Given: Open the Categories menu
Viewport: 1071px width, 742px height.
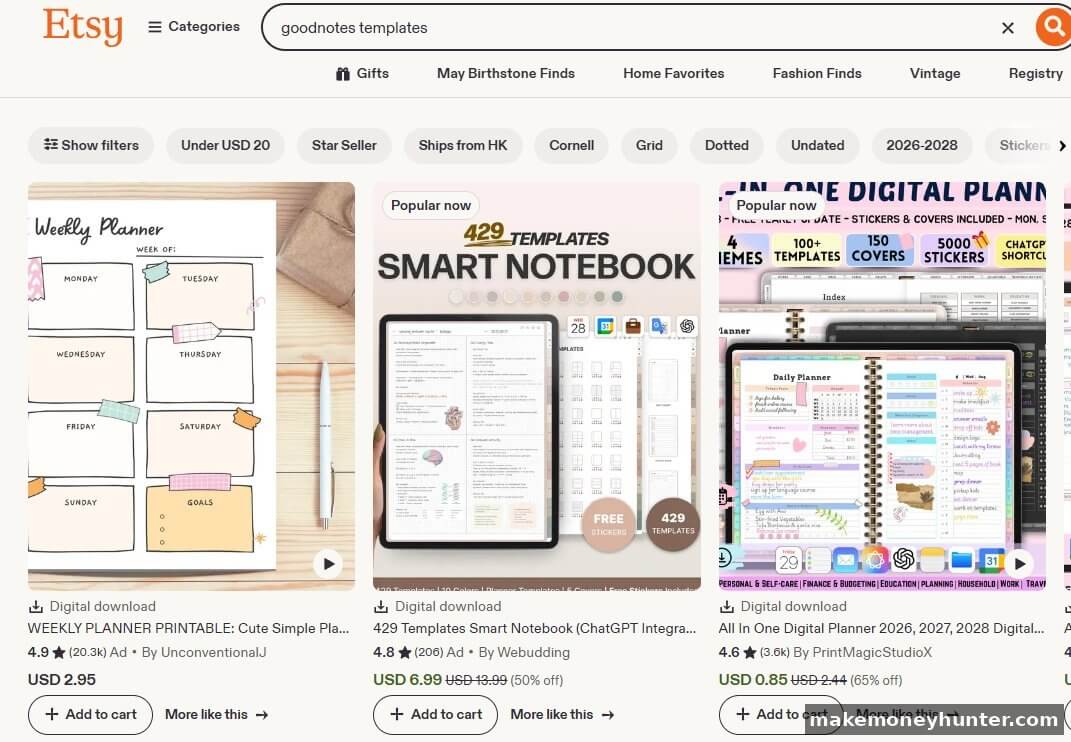Looking at the screenshot, I should coord(194,27).
